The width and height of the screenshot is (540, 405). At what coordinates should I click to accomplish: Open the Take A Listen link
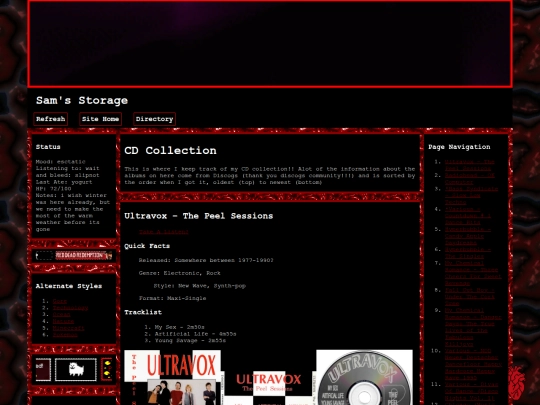(164, 232)
